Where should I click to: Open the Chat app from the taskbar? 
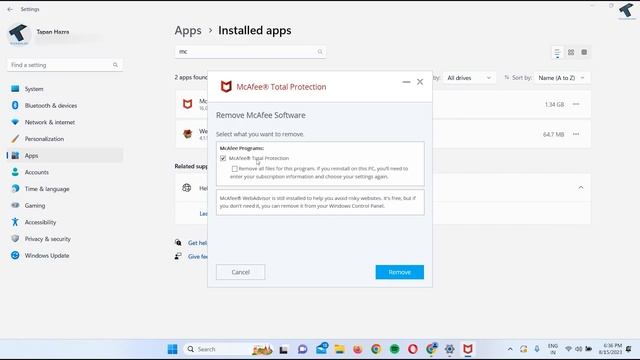tap(302, 349)
